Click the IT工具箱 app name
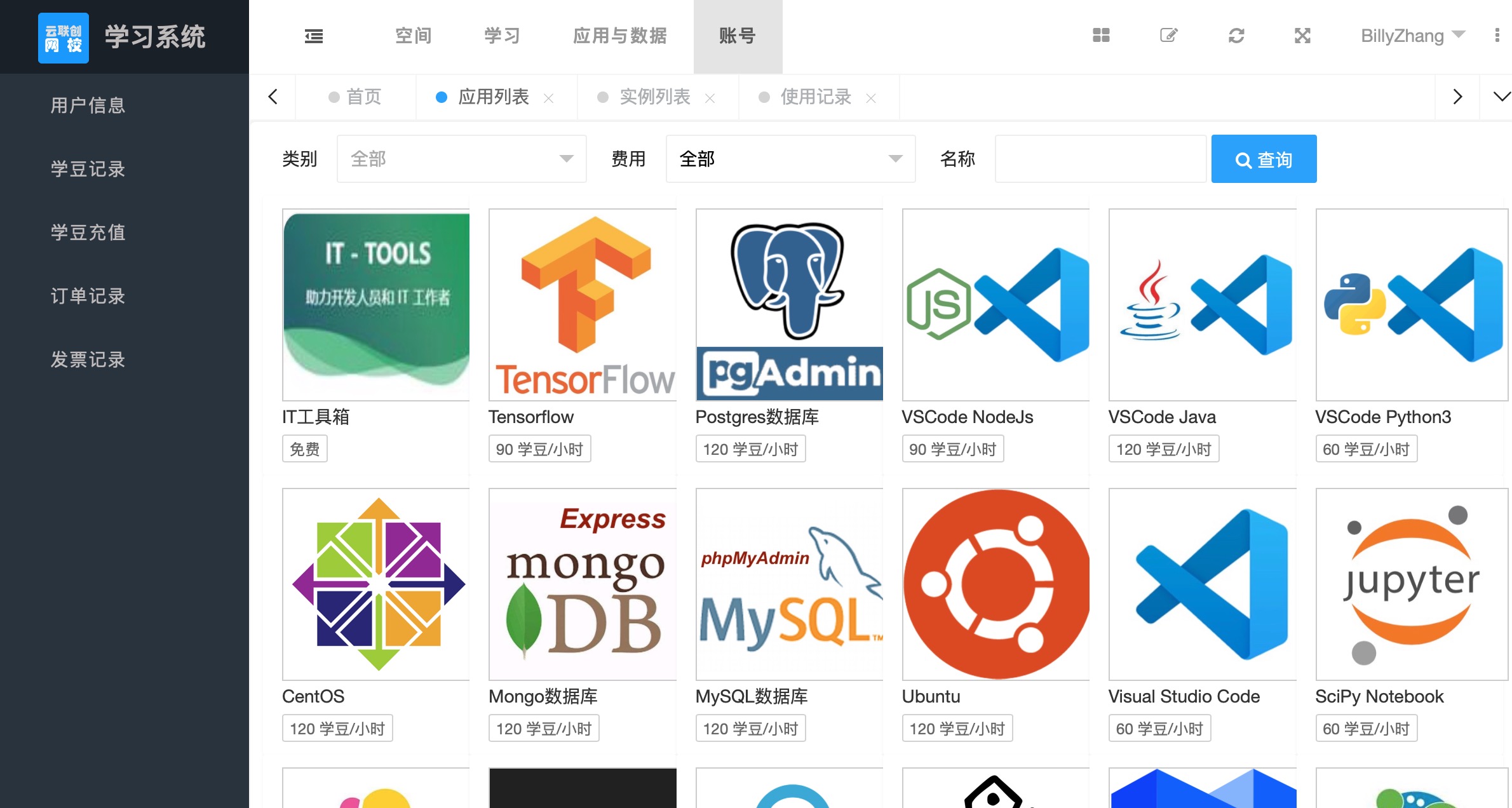Viewport: 1512px width, 808px height. pos(316,417)
